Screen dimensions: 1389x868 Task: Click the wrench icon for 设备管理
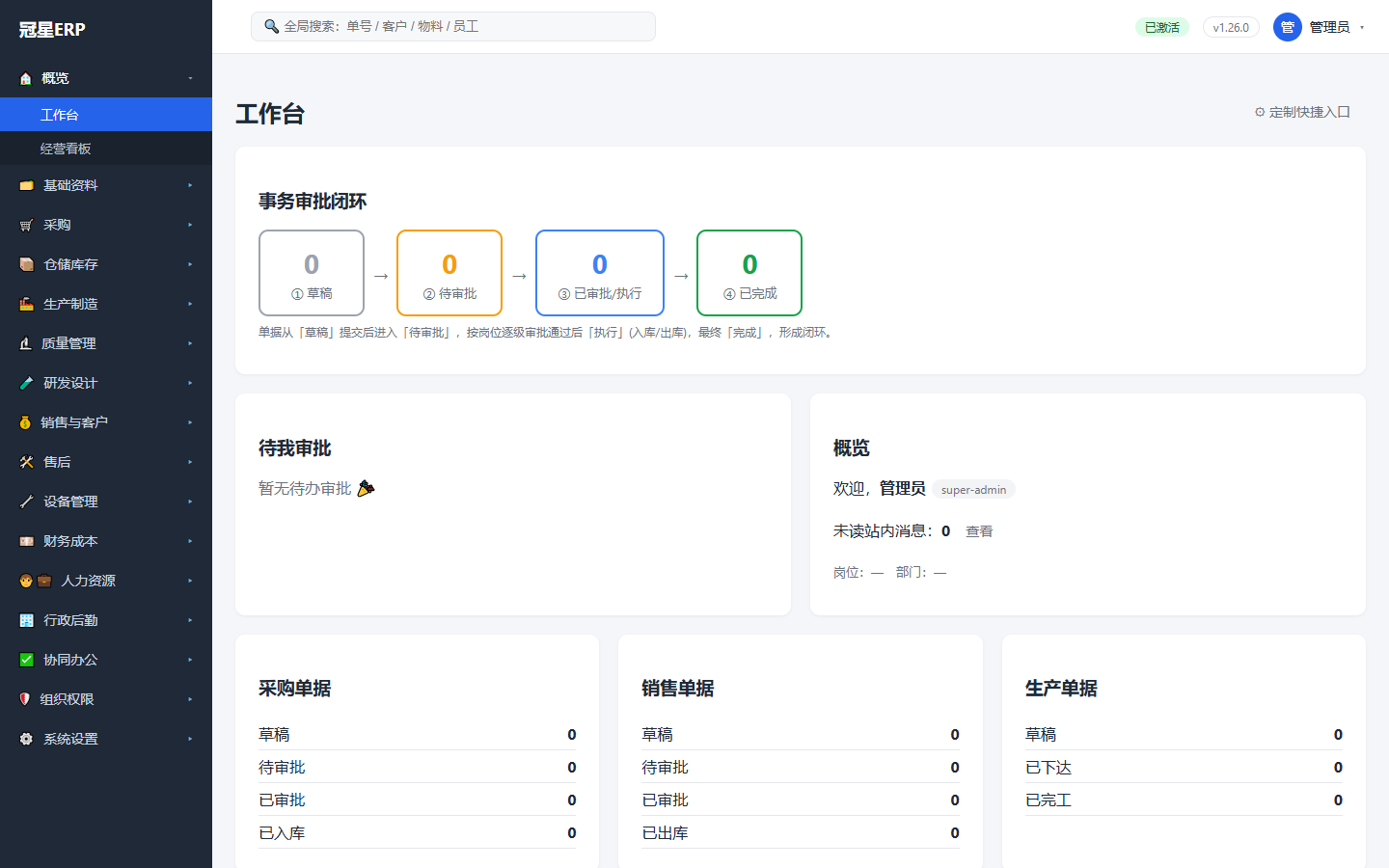click(x=26, y=502)
